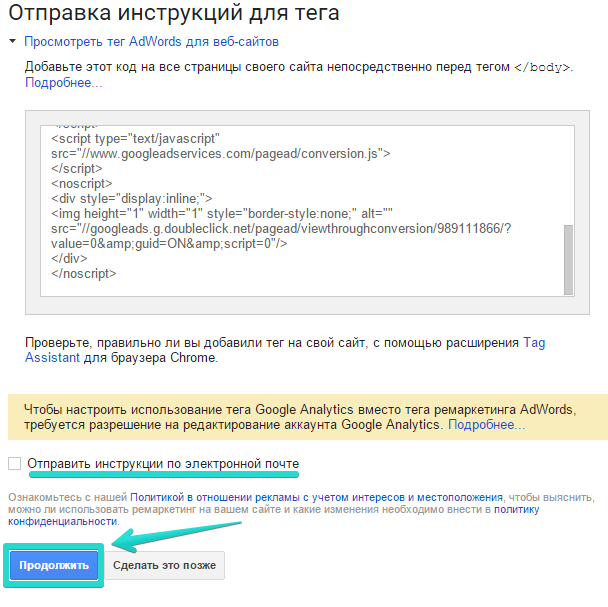Click the code box vertical scrollbar thumb
This screenshot has height=607, width=608.
coord(568,259)
